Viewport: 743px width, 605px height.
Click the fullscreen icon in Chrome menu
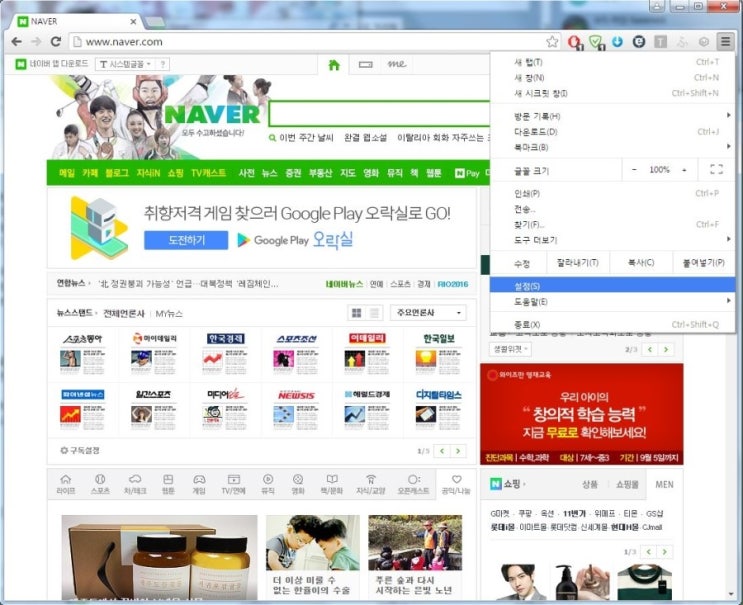click(716, 170)
